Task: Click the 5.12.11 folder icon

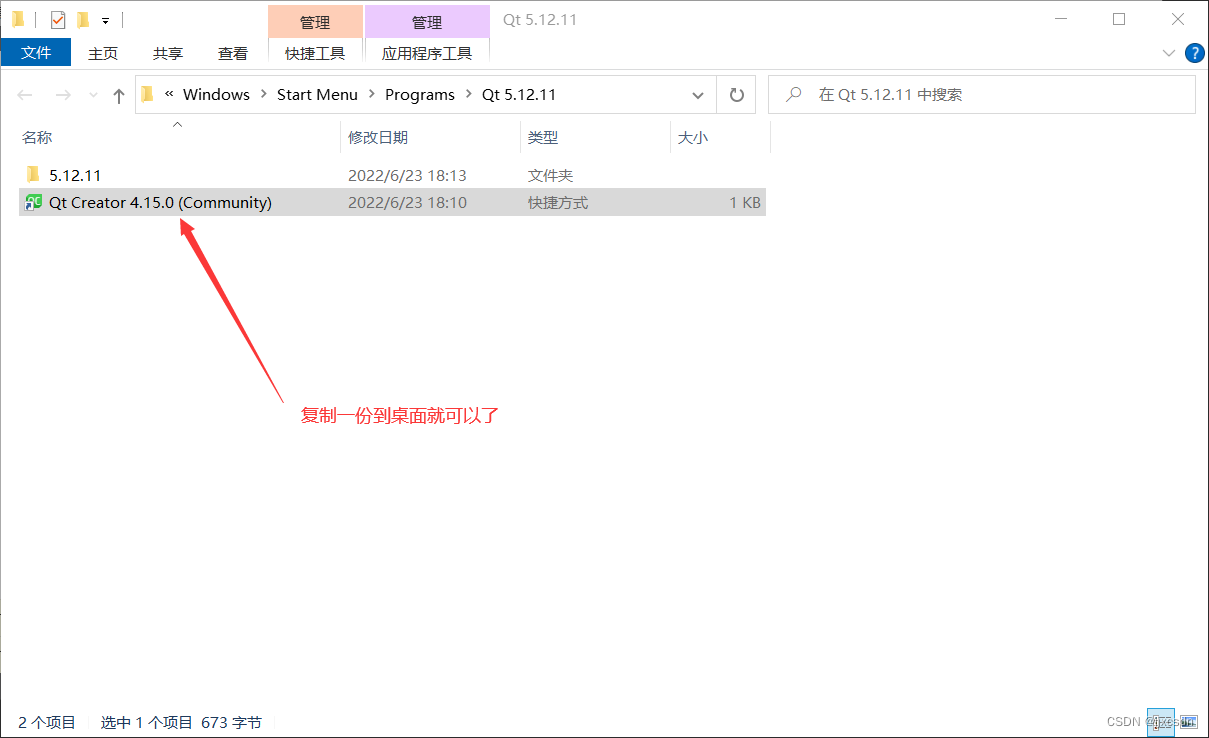Action: click(x=33, y=175)
